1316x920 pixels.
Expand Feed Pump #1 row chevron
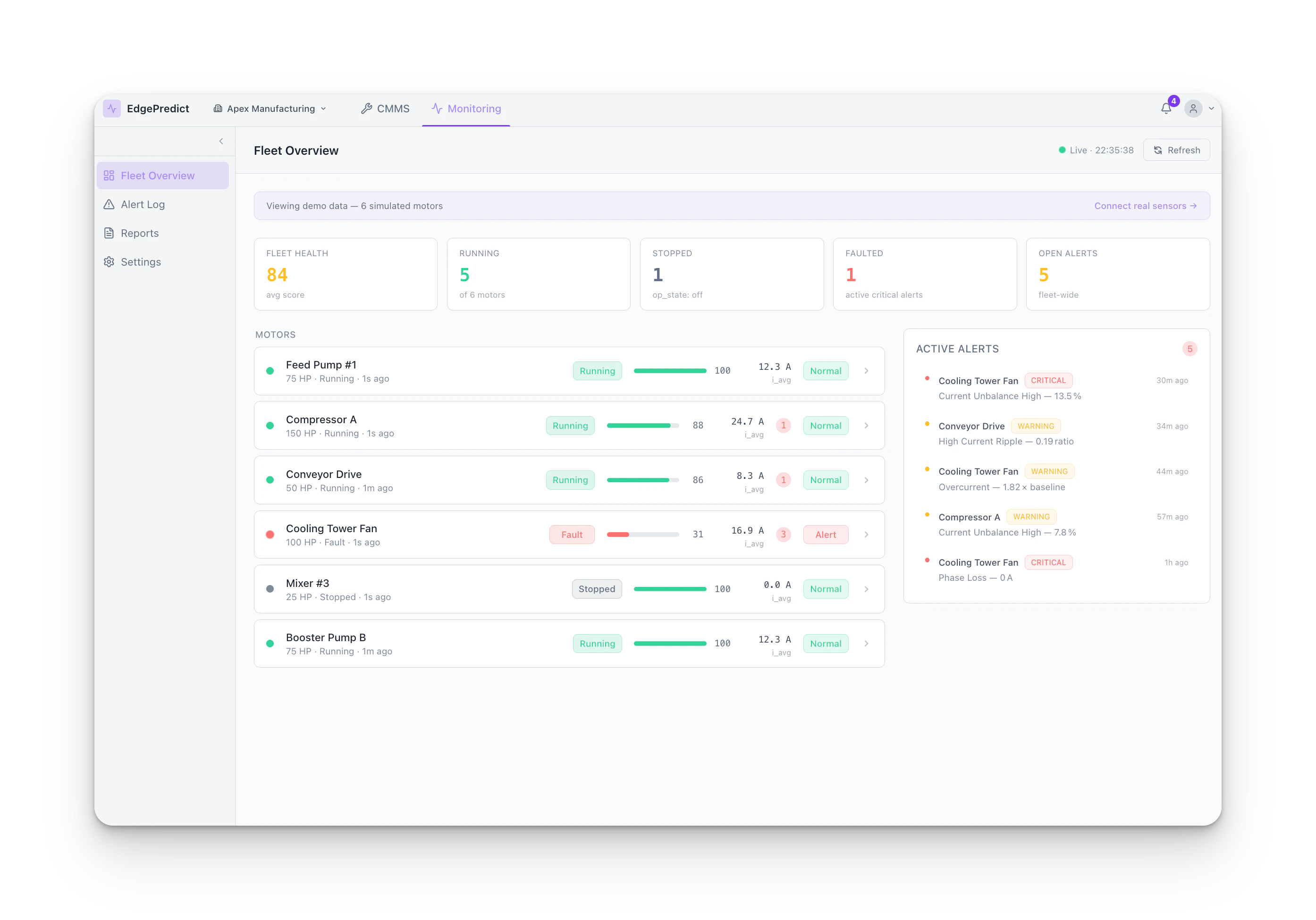click(866, 371)
